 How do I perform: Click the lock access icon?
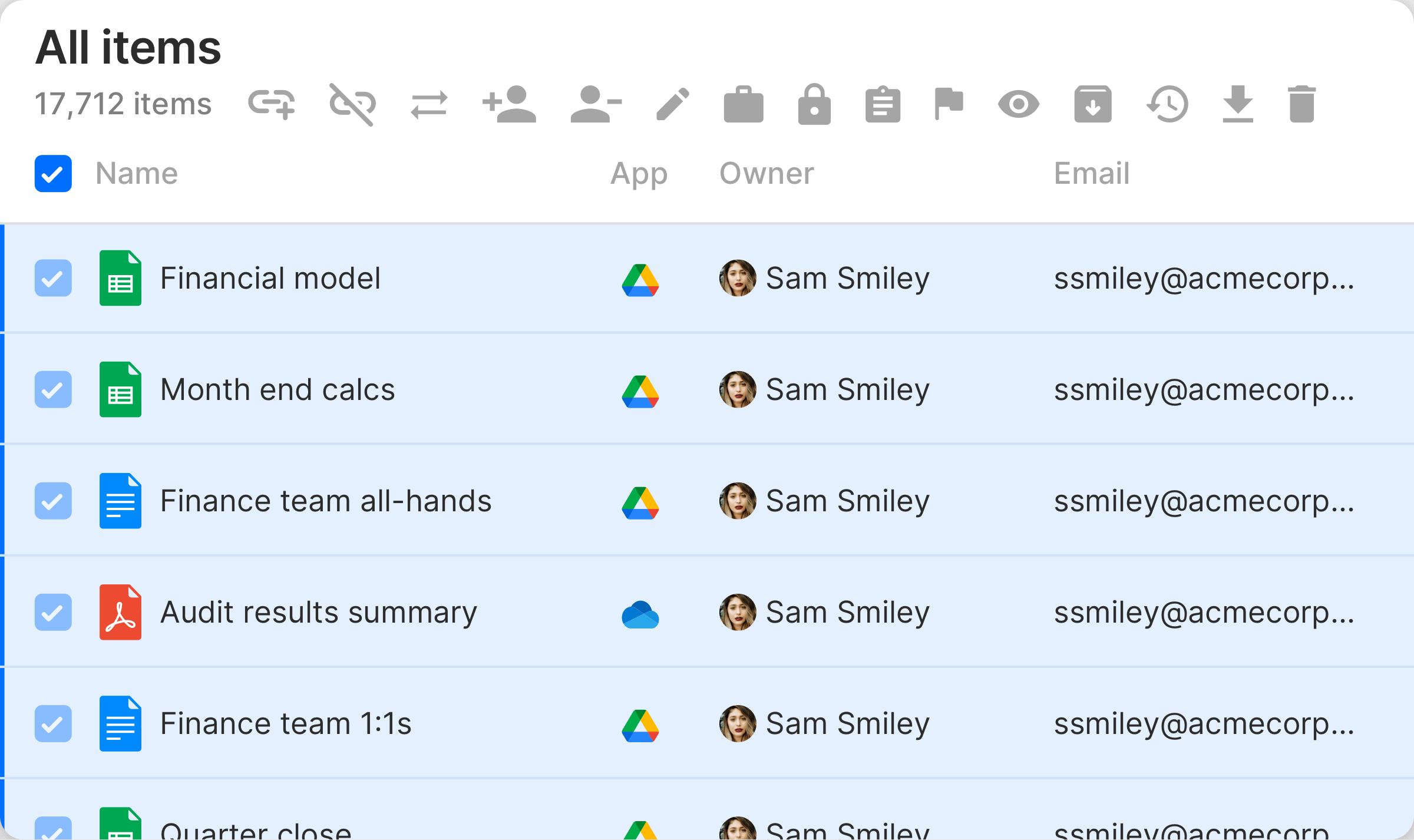click(815, 104)
